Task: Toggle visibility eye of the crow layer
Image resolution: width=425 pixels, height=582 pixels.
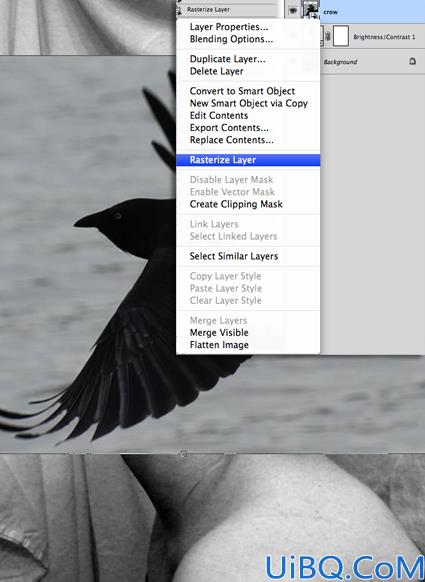Action: 293,11
